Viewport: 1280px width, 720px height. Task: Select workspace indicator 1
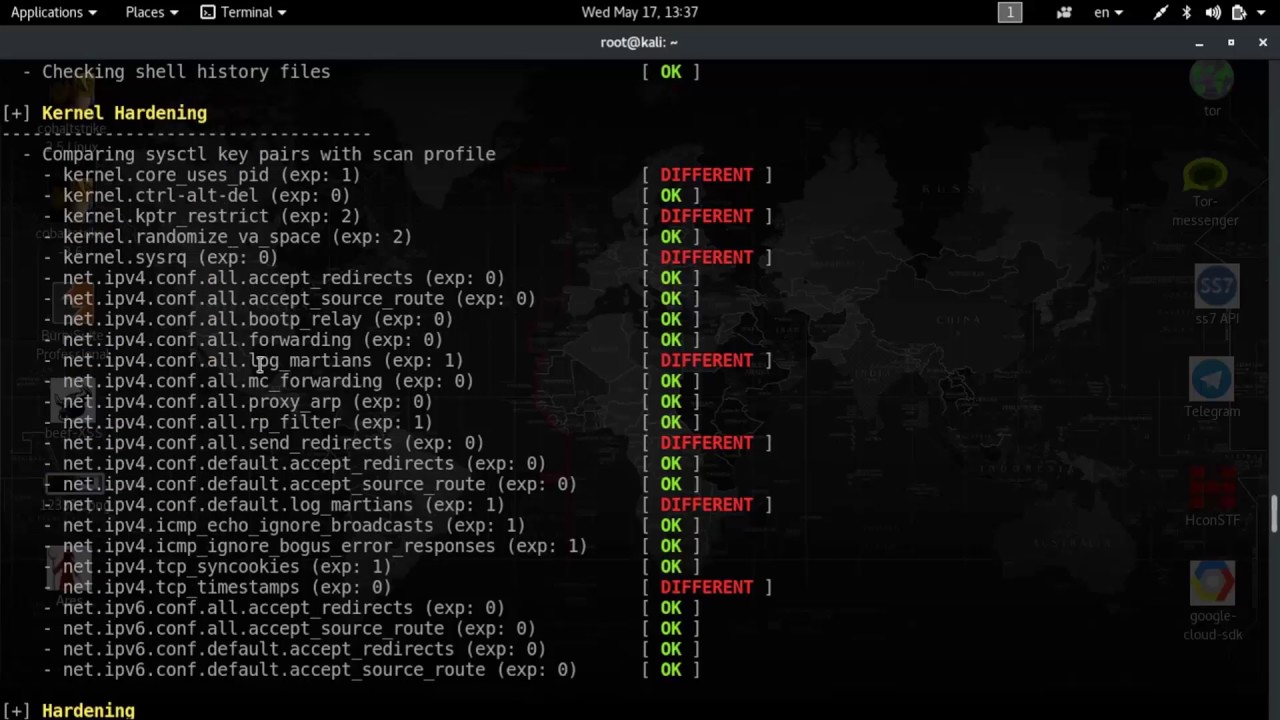(1010, 12)
